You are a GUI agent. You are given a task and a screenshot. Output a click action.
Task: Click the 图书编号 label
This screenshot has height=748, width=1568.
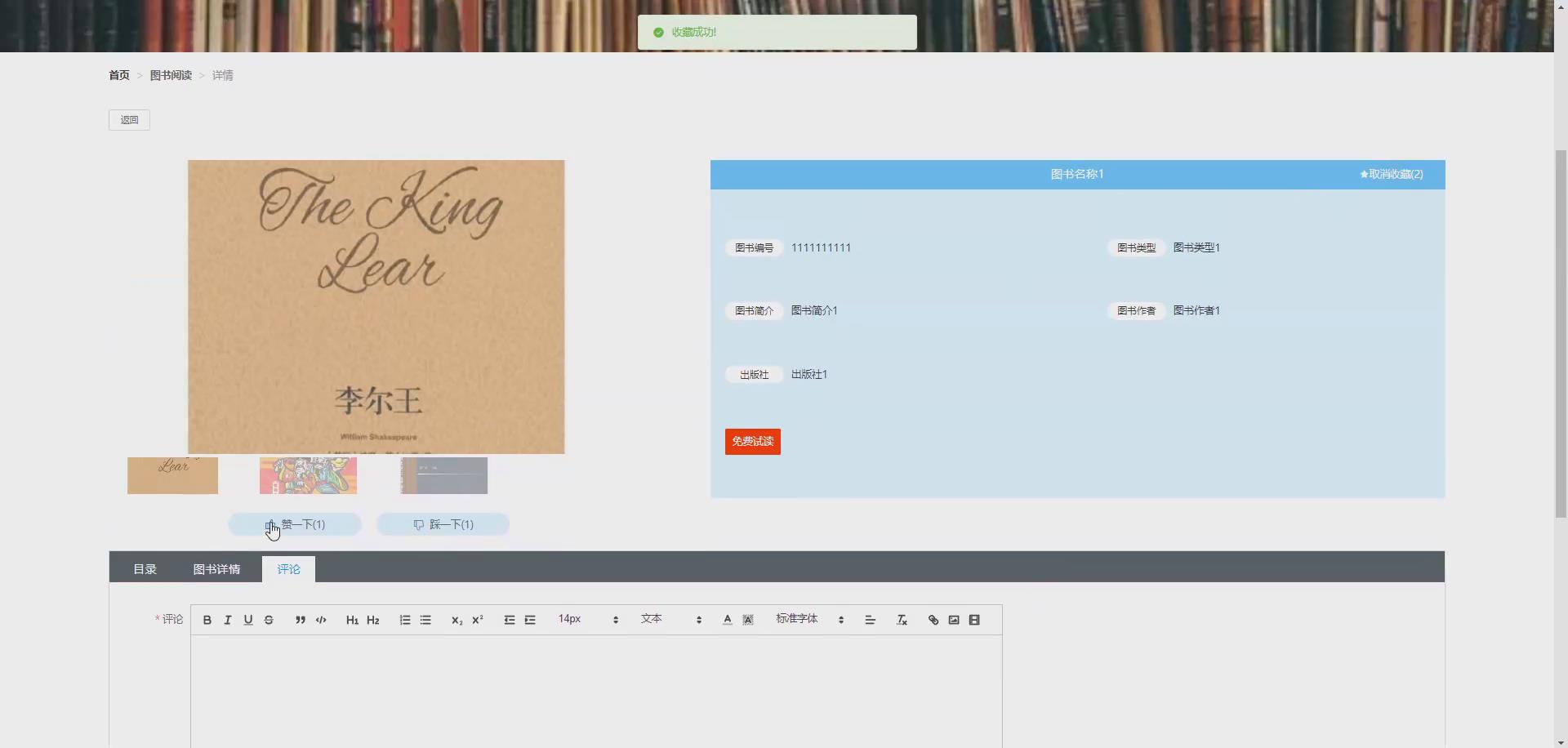pyautogui.click(x=754, y=247)
